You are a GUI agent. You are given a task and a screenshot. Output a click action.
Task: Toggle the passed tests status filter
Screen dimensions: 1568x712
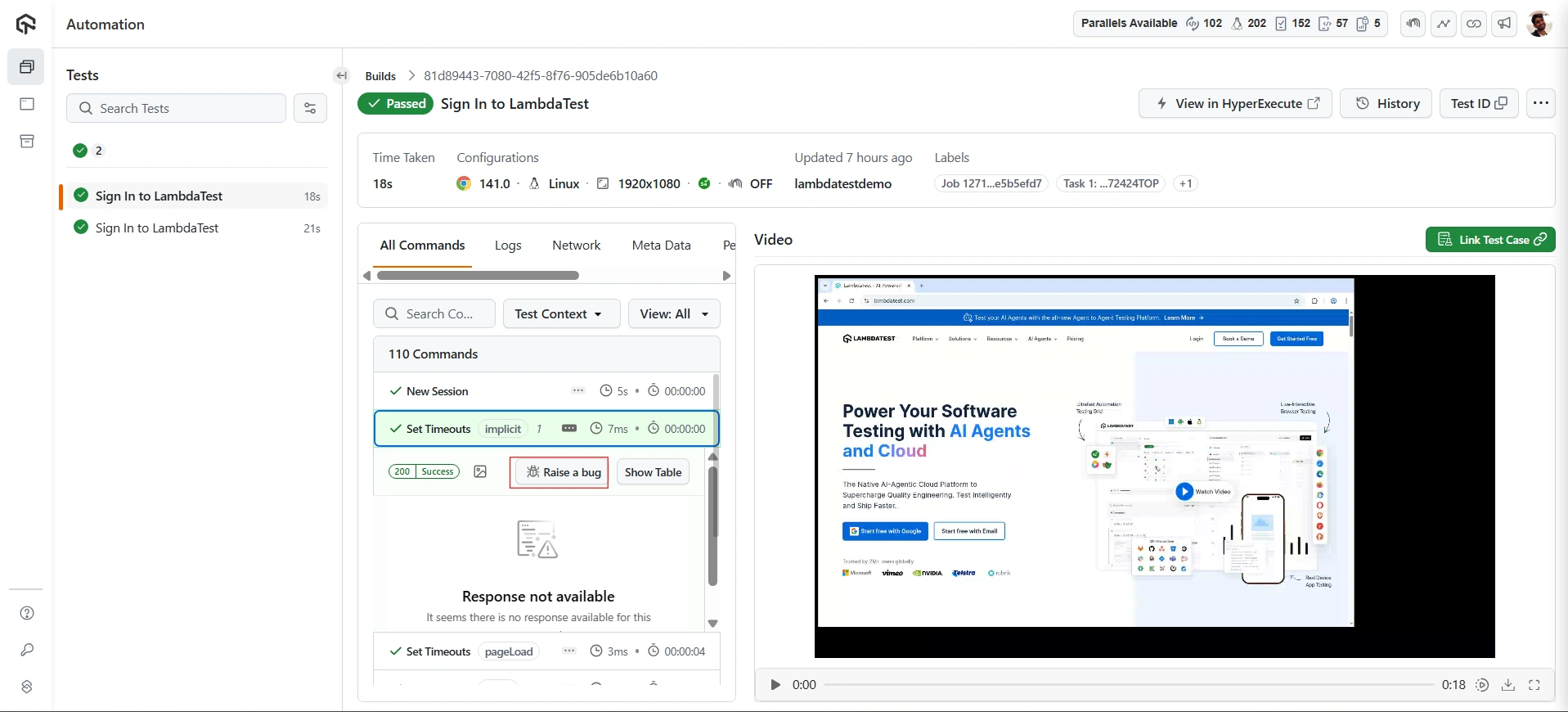[88, 151]
